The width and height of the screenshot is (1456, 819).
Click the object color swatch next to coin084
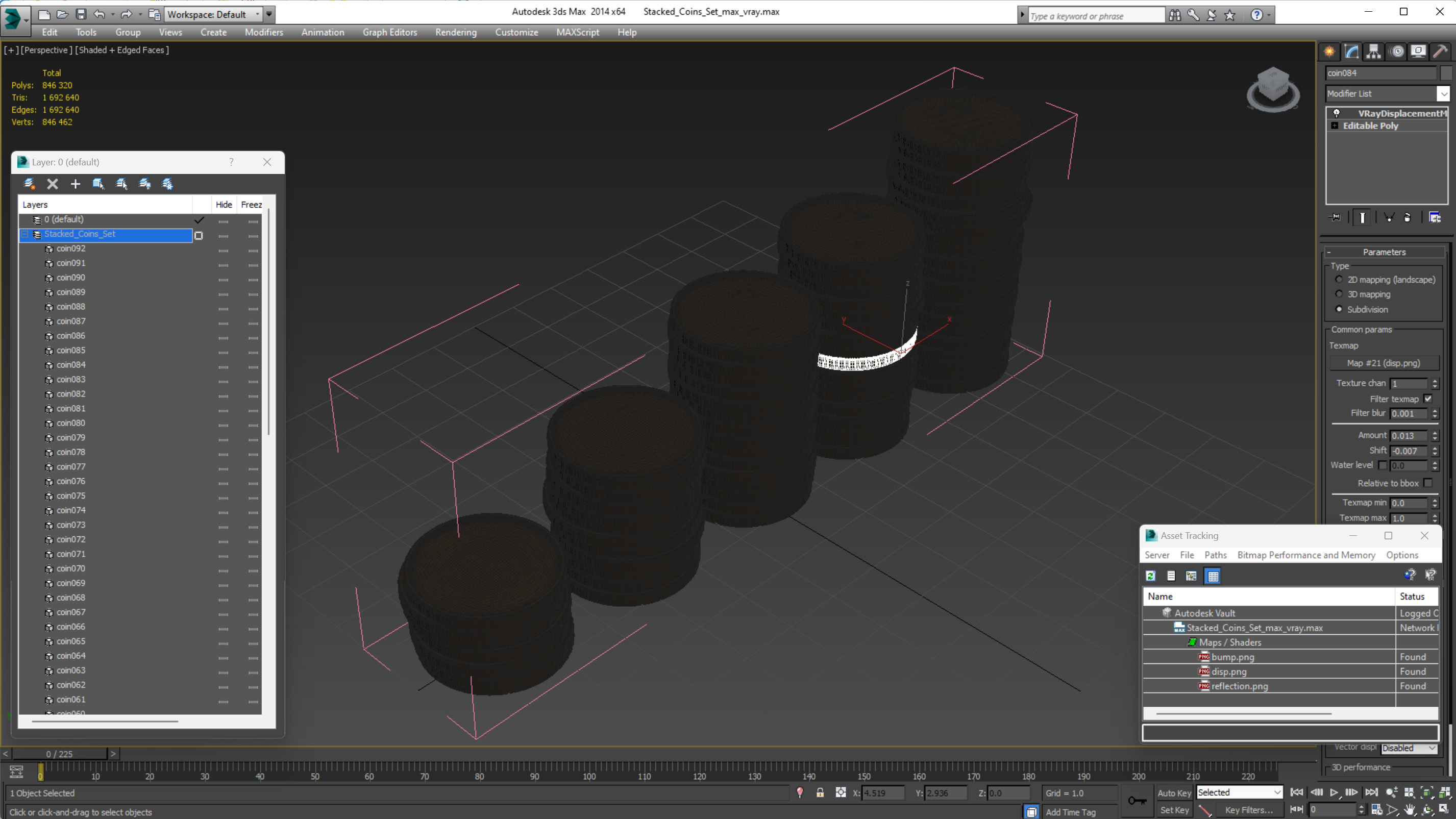[1445, 73]
